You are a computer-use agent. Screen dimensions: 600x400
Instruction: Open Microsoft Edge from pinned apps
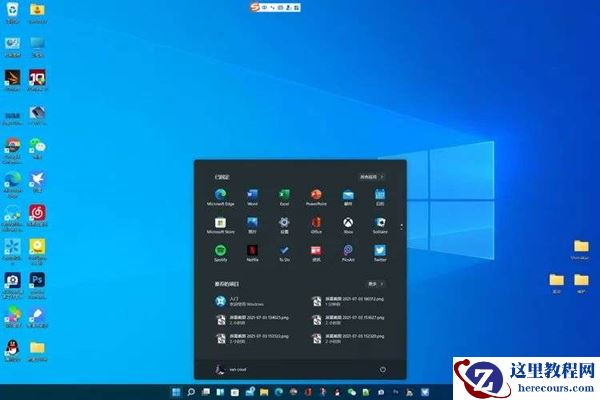[220, 197]
